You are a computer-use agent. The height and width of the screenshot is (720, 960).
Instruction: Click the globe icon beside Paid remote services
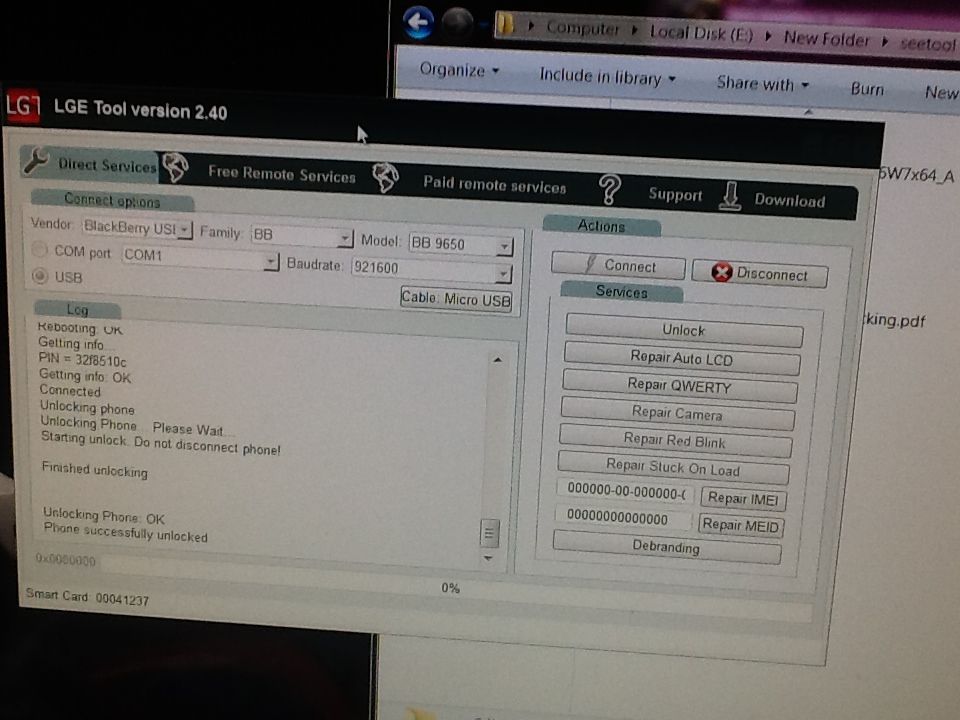[x=385, y=178]
